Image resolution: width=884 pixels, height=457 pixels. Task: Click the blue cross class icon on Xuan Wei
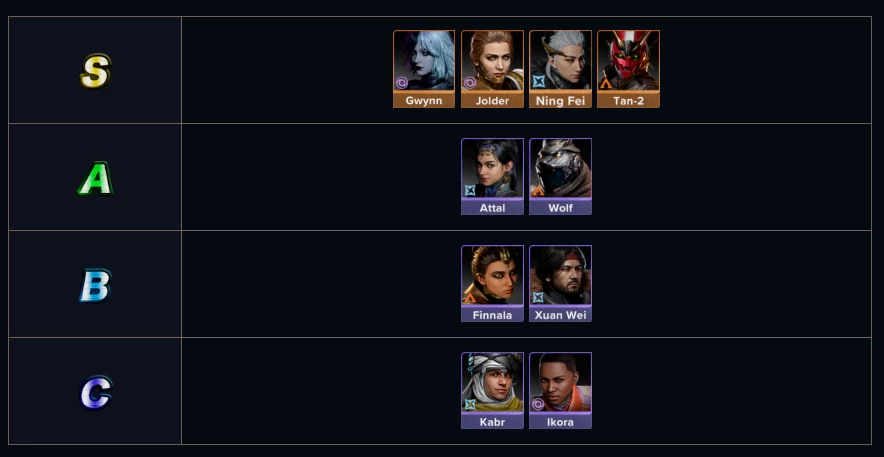click(x=538, y=297)
